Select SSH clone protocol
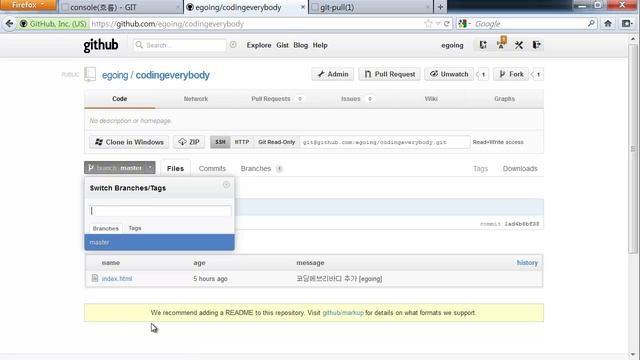 pyautogui.click(x=220, y=142)
